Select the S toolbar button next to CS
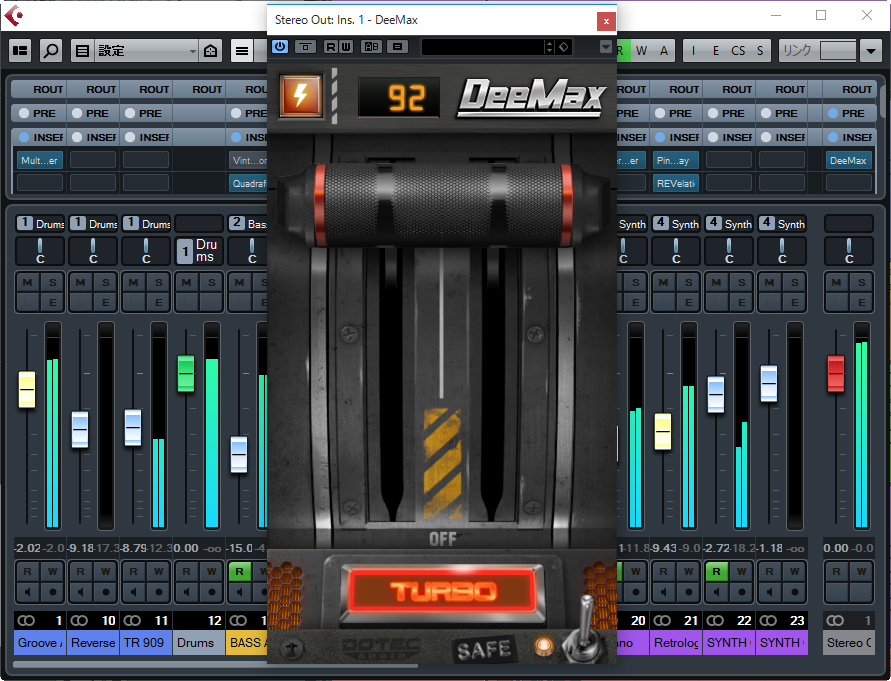The height and width of the screenshot is (681, 891). 760,51
